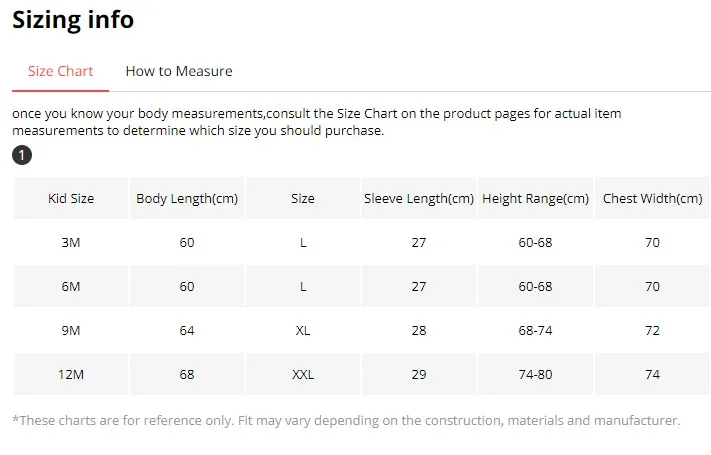Open the How to Measure tab

(x=179, y=71)
